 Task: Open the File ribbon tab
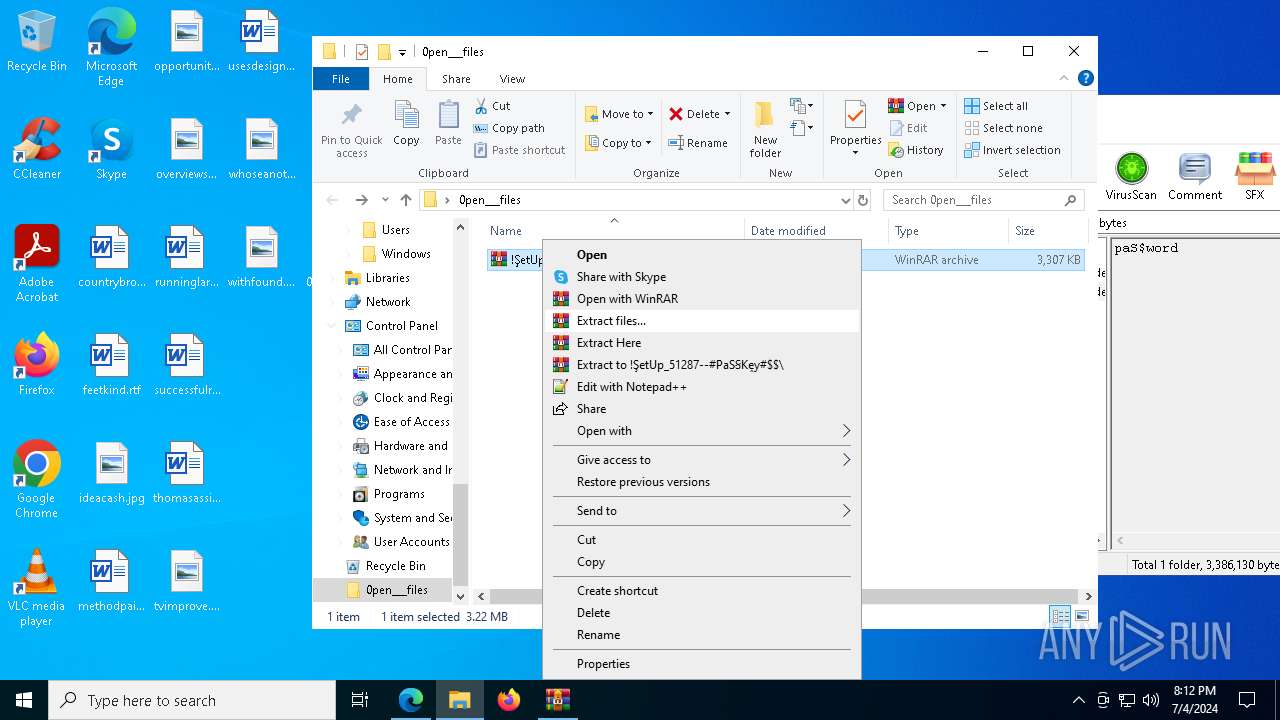click(x=341, y=79)
